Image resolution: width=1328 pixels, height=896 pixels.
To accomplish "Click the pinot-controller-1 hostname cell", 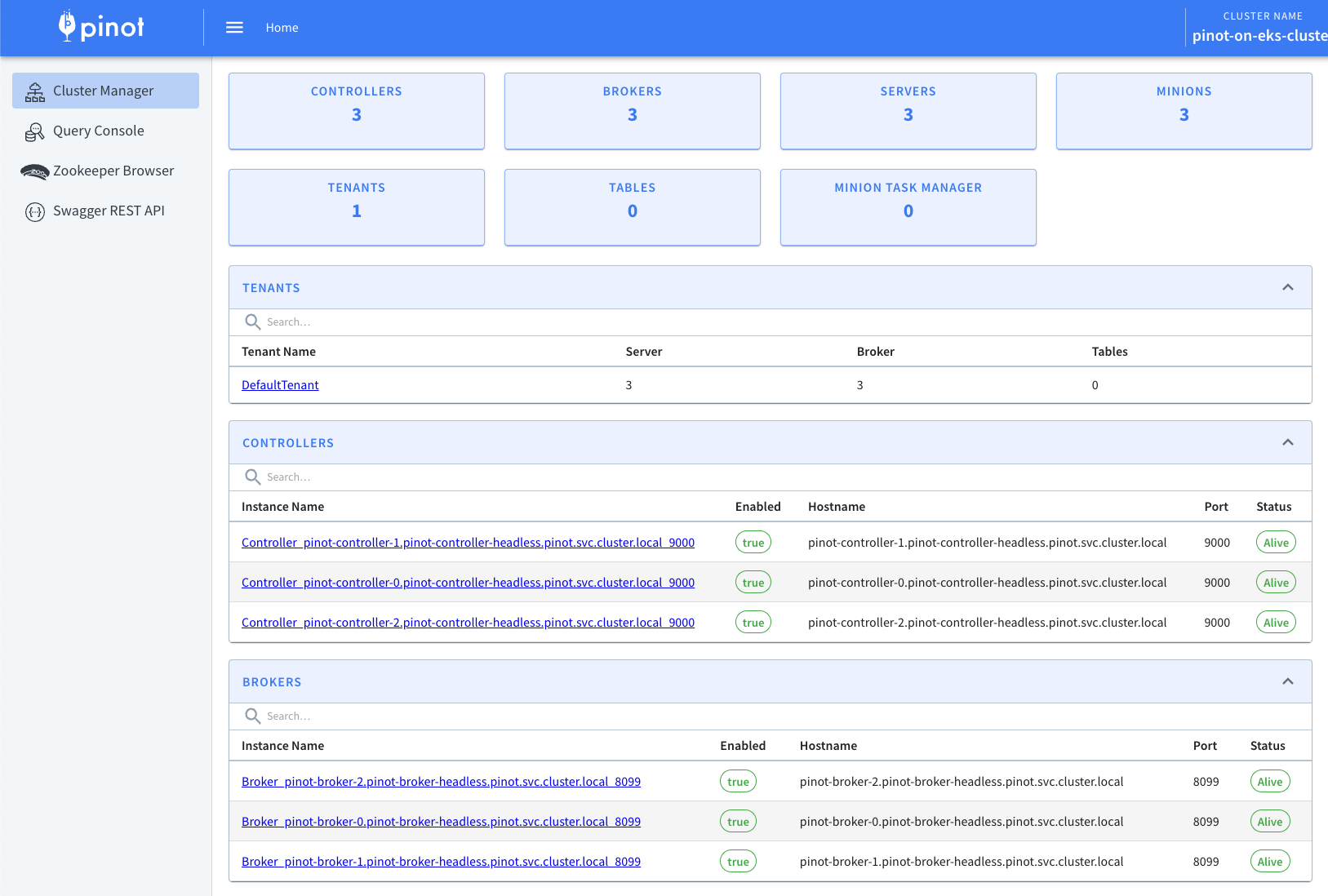I will pyautogui.click(x=987, y=543).
